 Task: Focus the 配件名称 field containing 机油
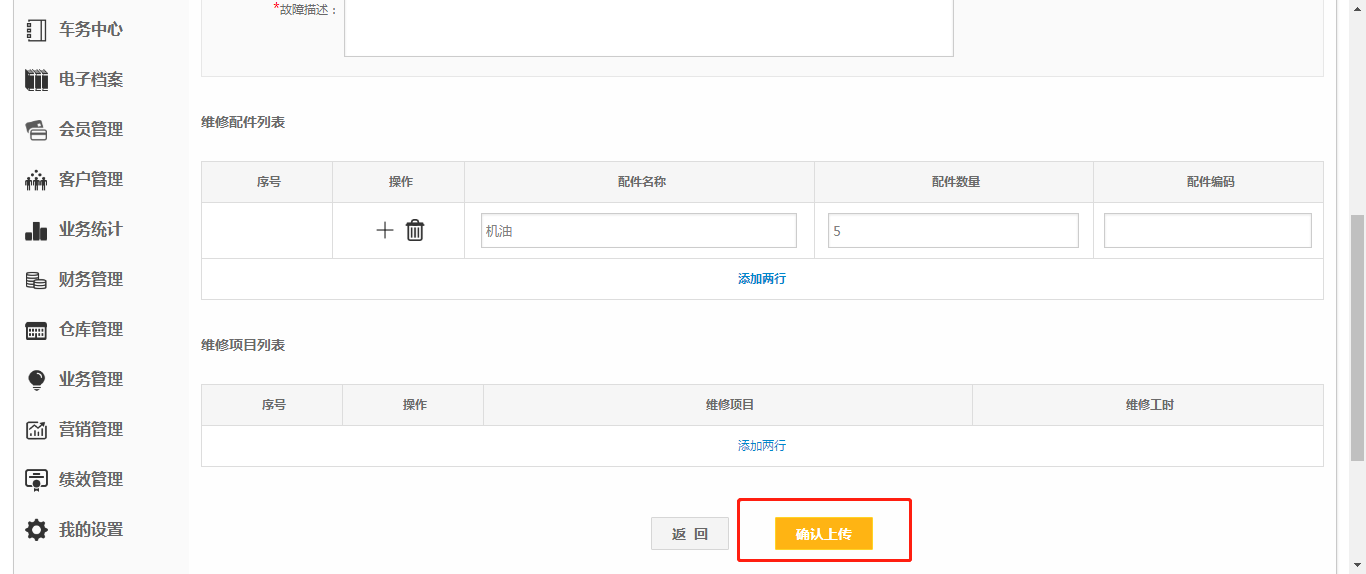point(638,231)
